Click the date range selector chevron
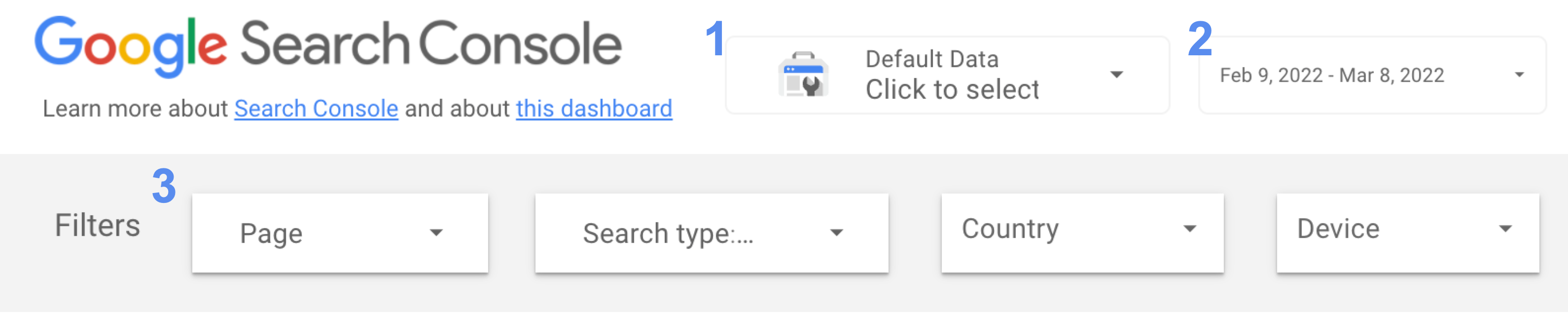This screenshot has height=316, width=1568. point(1518,75)
